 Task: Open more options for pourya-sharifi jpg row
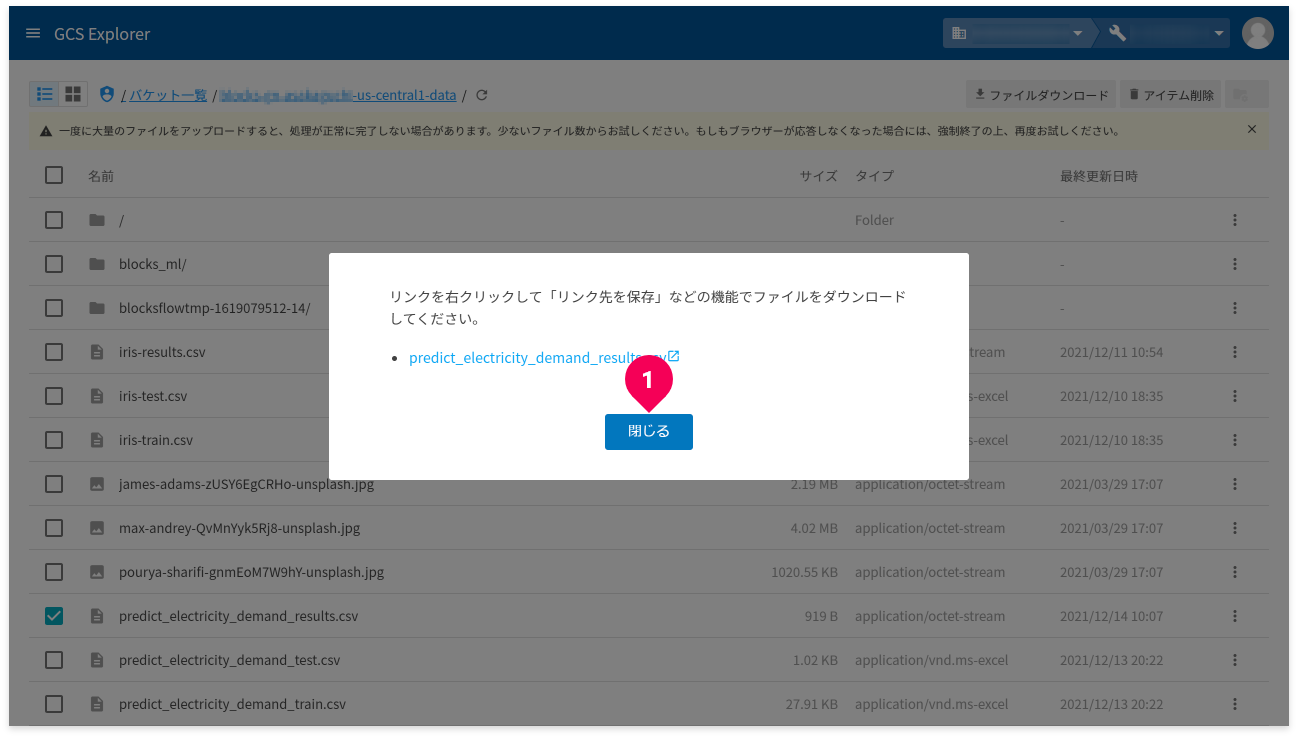pos(1235,572)
